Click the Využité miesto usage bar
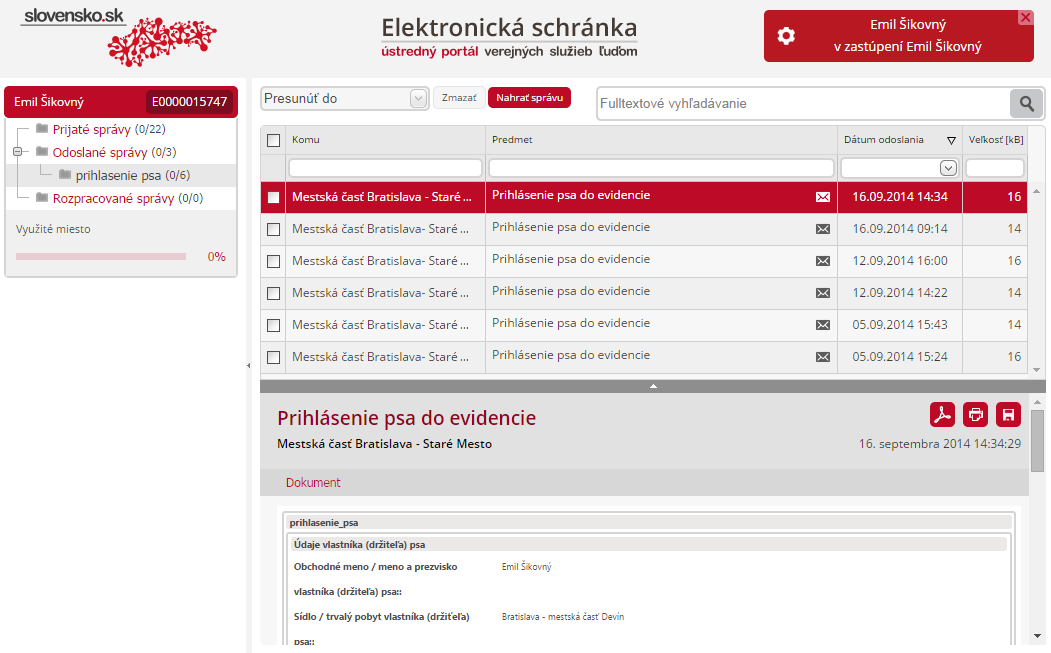Screen dimensions: 1051x653 pos(101,257)
